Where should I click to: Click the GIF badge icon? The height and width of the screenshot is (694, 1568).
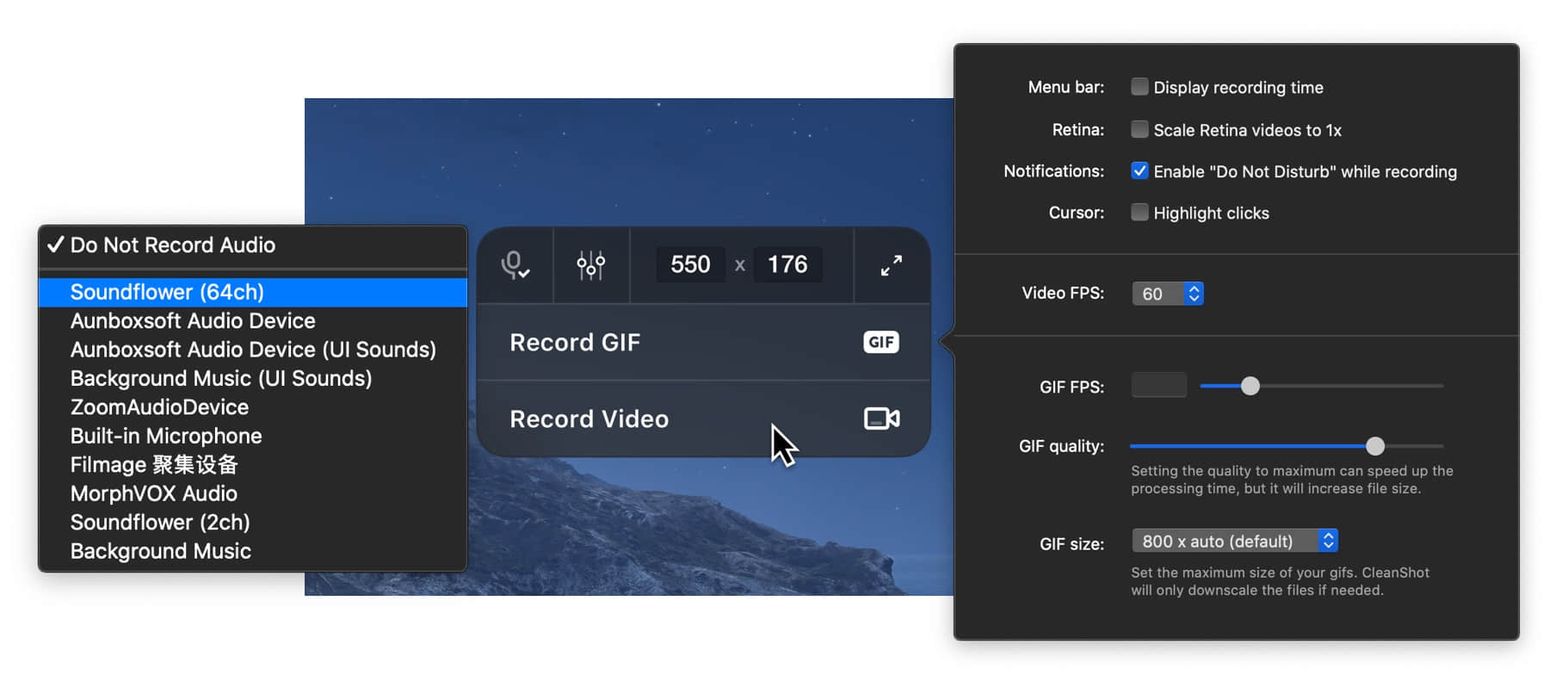tap(881, 342)
